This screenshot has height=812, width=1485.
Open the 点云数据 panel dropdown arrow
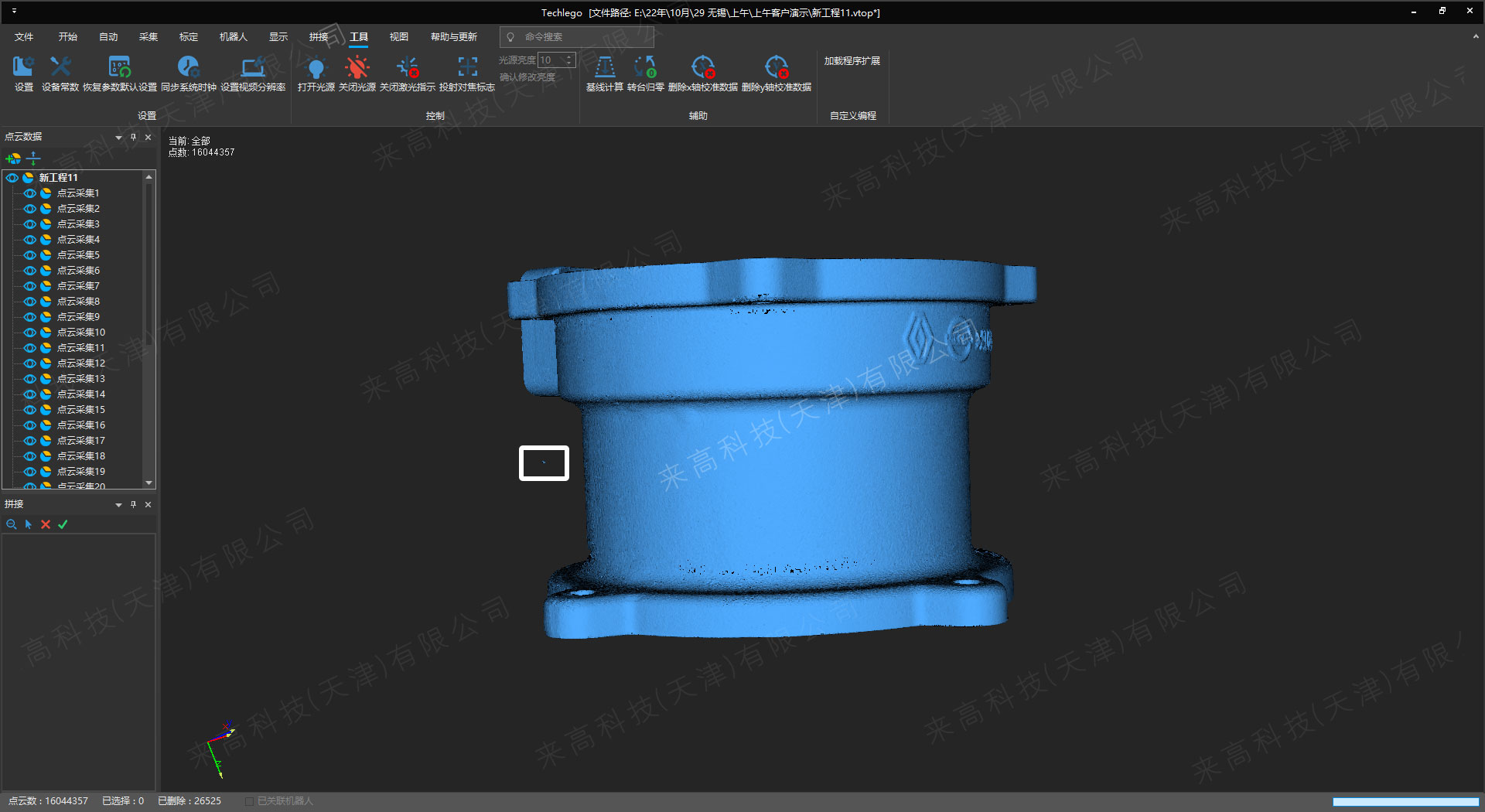click(x=118, y=138)
